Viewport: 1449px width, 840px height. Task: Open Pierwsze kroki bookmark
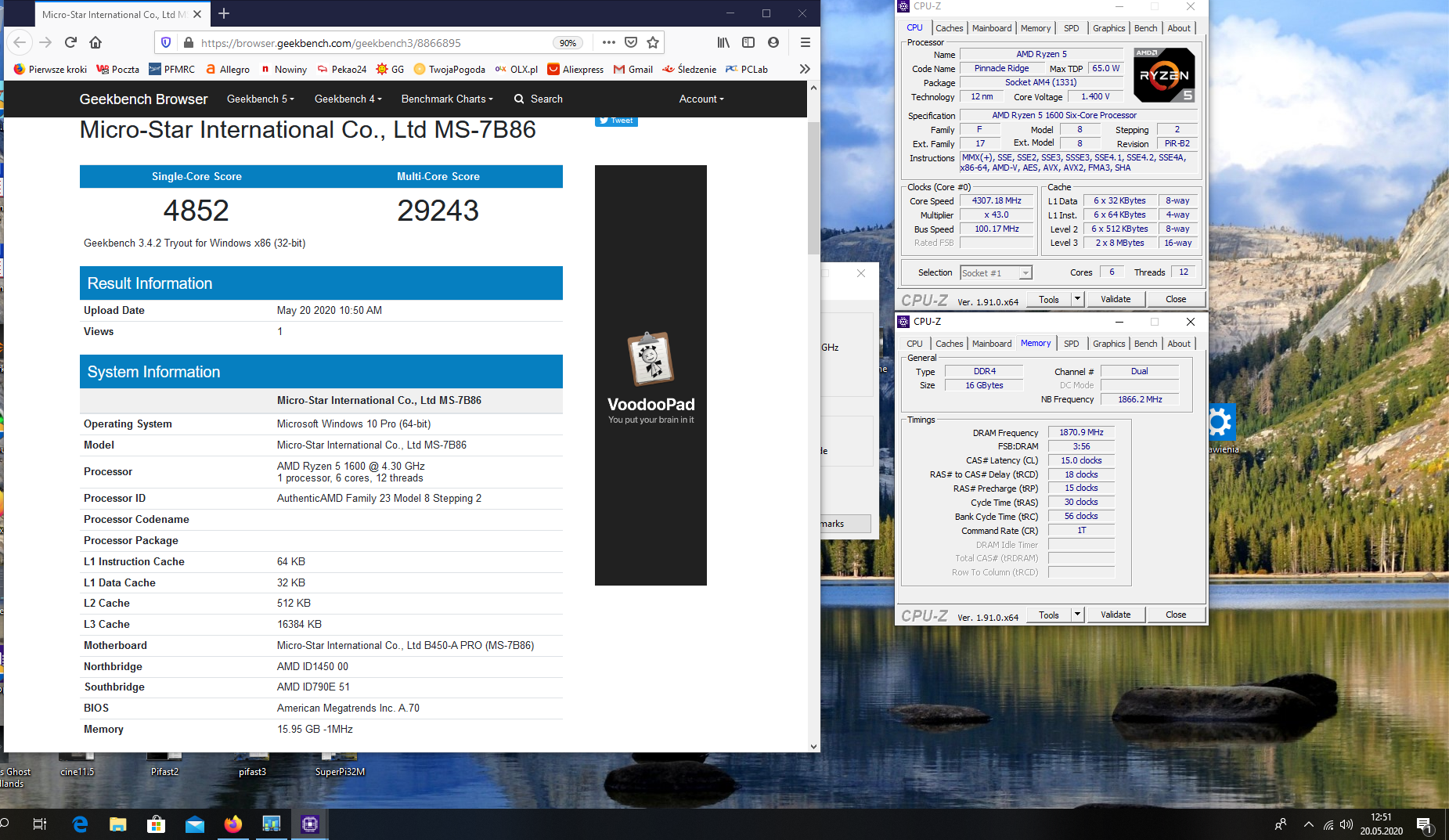pyautogui.click(x=50, y=69)
